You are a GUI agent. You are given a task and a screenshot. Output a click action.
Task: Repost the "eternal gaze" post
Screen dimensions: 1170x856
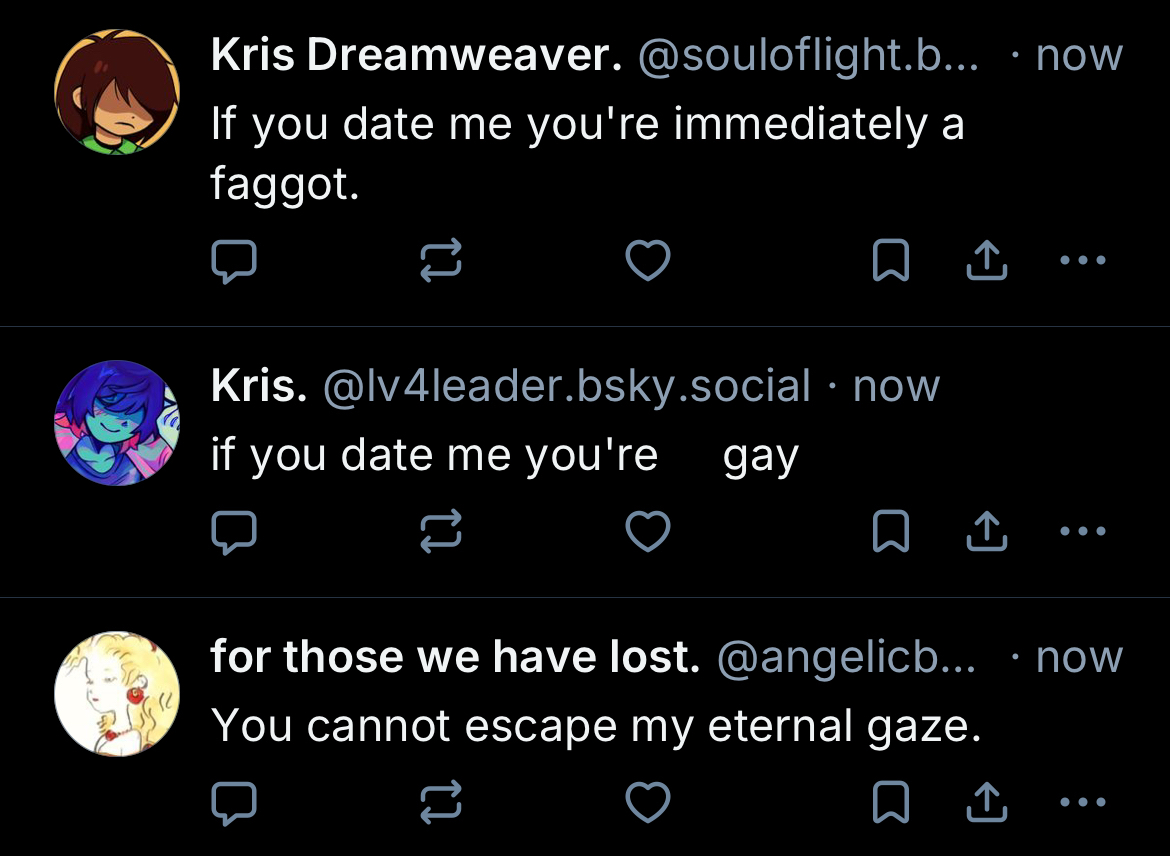coord(440,803)
